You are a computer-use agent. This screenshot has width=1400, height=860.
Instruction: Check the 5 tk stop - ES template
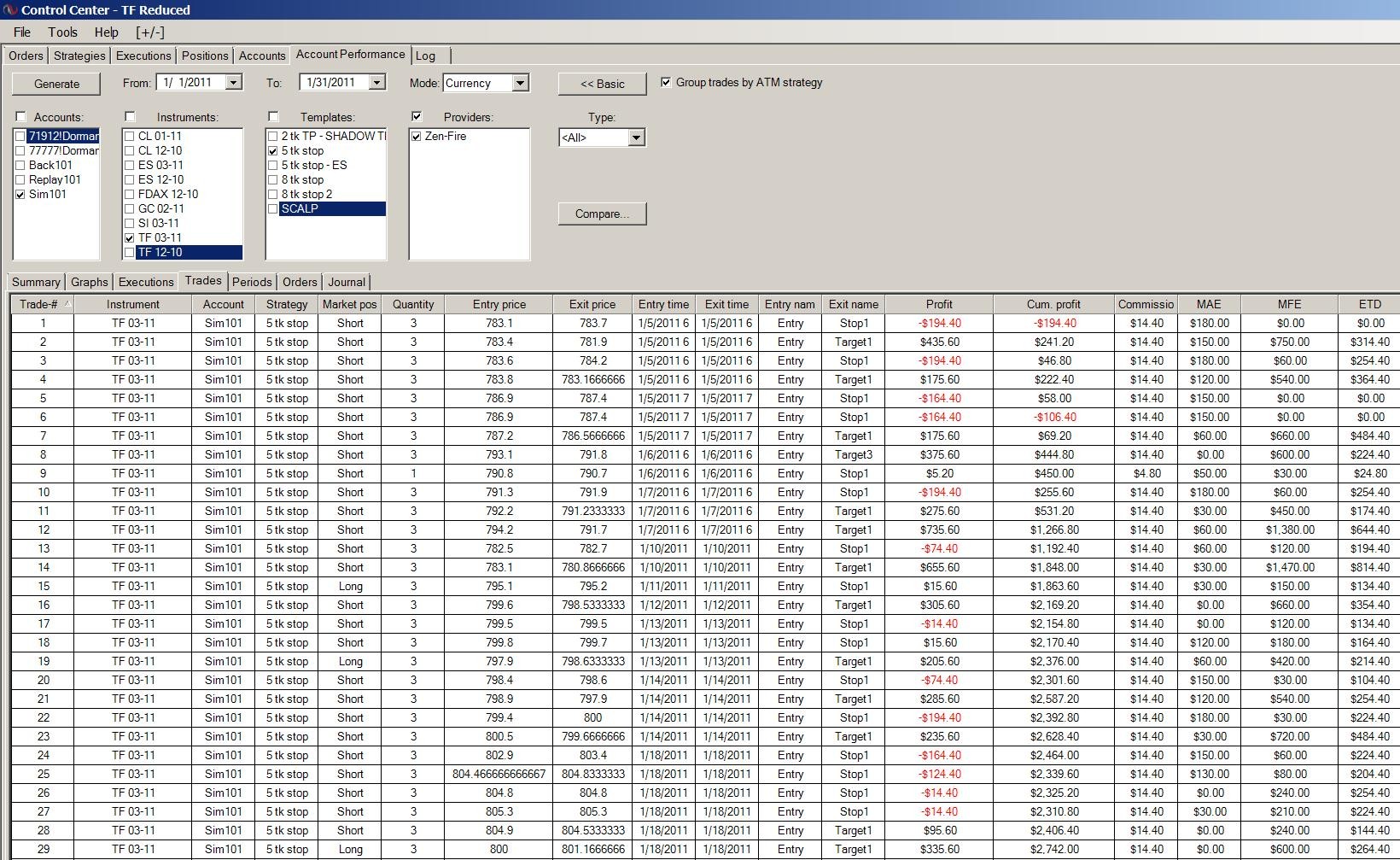tap(273, 165)
